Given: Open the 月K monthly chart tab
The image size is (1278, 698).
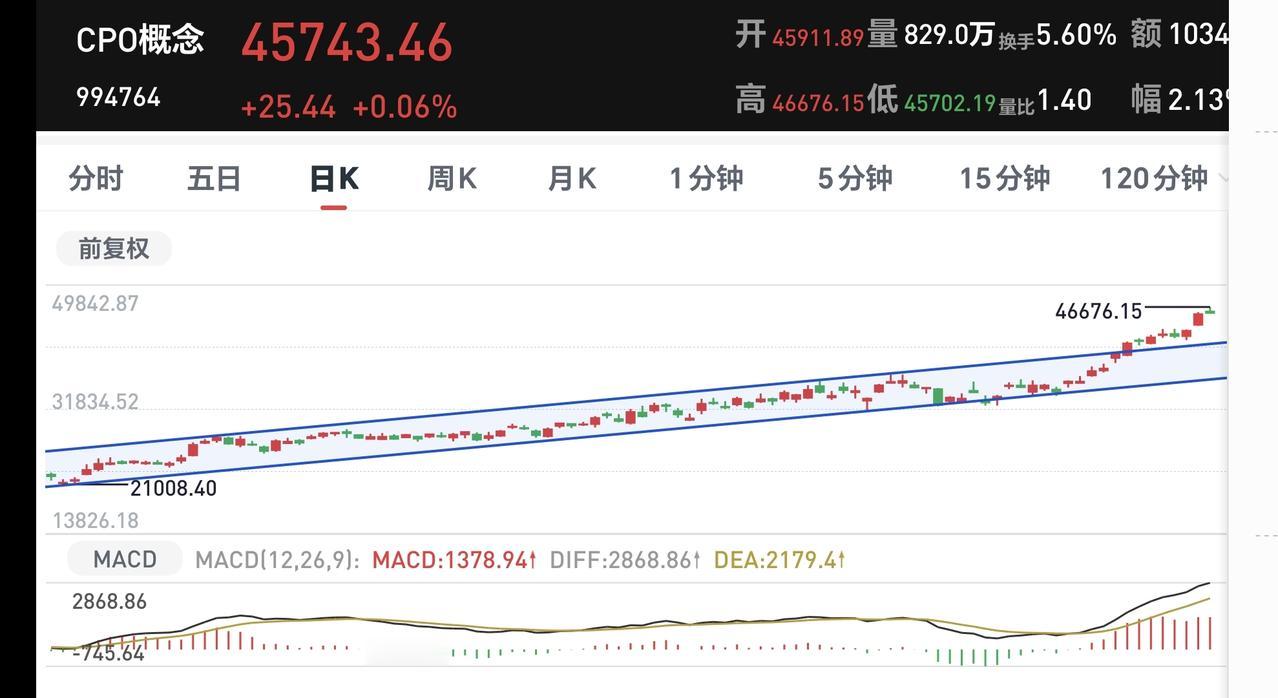Looking at the screenshot, I should (x=572, y=179).
